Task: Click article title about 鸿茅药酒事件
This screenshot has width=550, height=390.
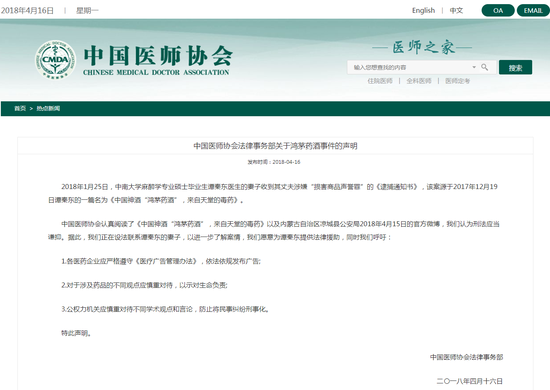Action: pyautogui.click(x=275, y=146)
